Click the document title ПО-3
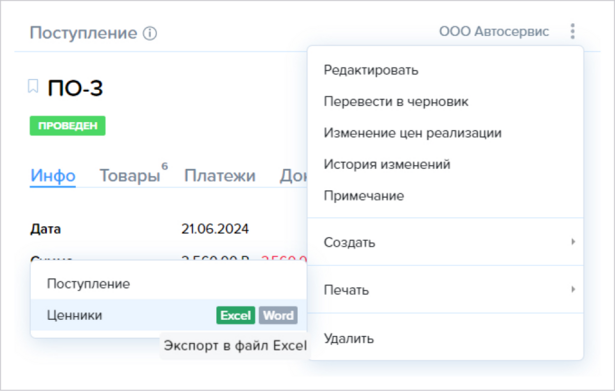615x391 pixels. pos(75,88)
